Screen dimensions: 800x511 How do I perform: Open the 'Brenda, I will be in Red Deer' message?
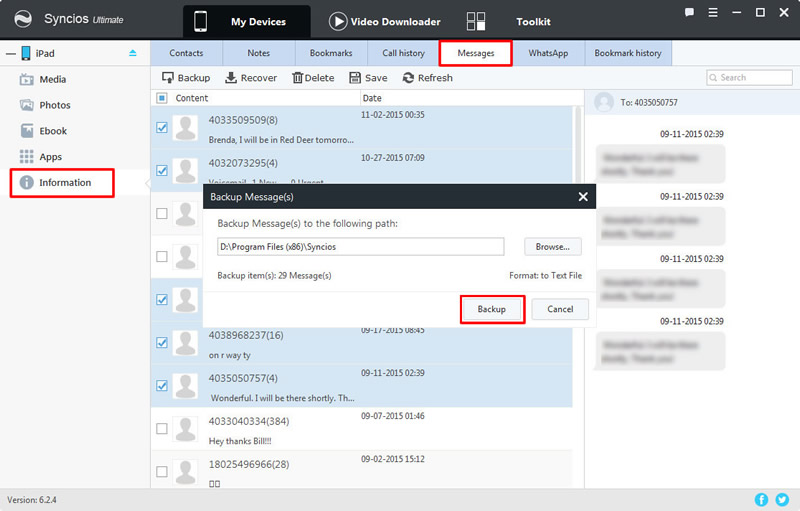point(281,140)
